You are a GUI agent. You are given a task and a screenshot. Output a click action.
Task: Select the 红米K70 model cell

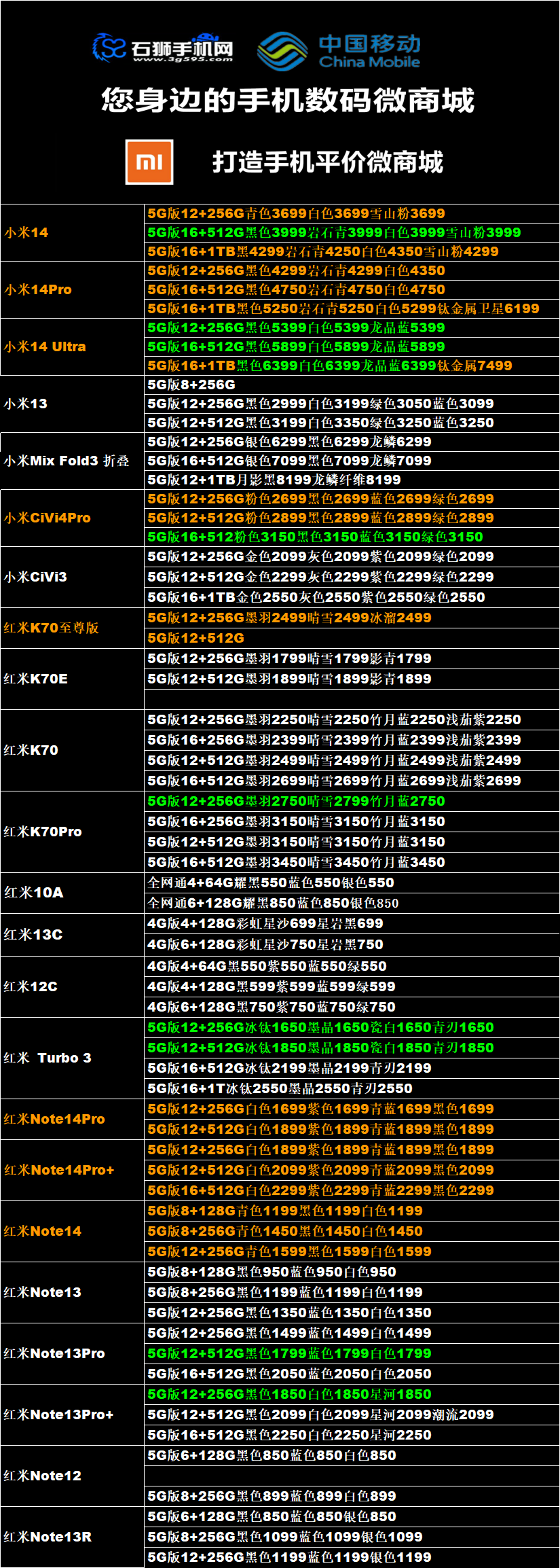[72, 750]
